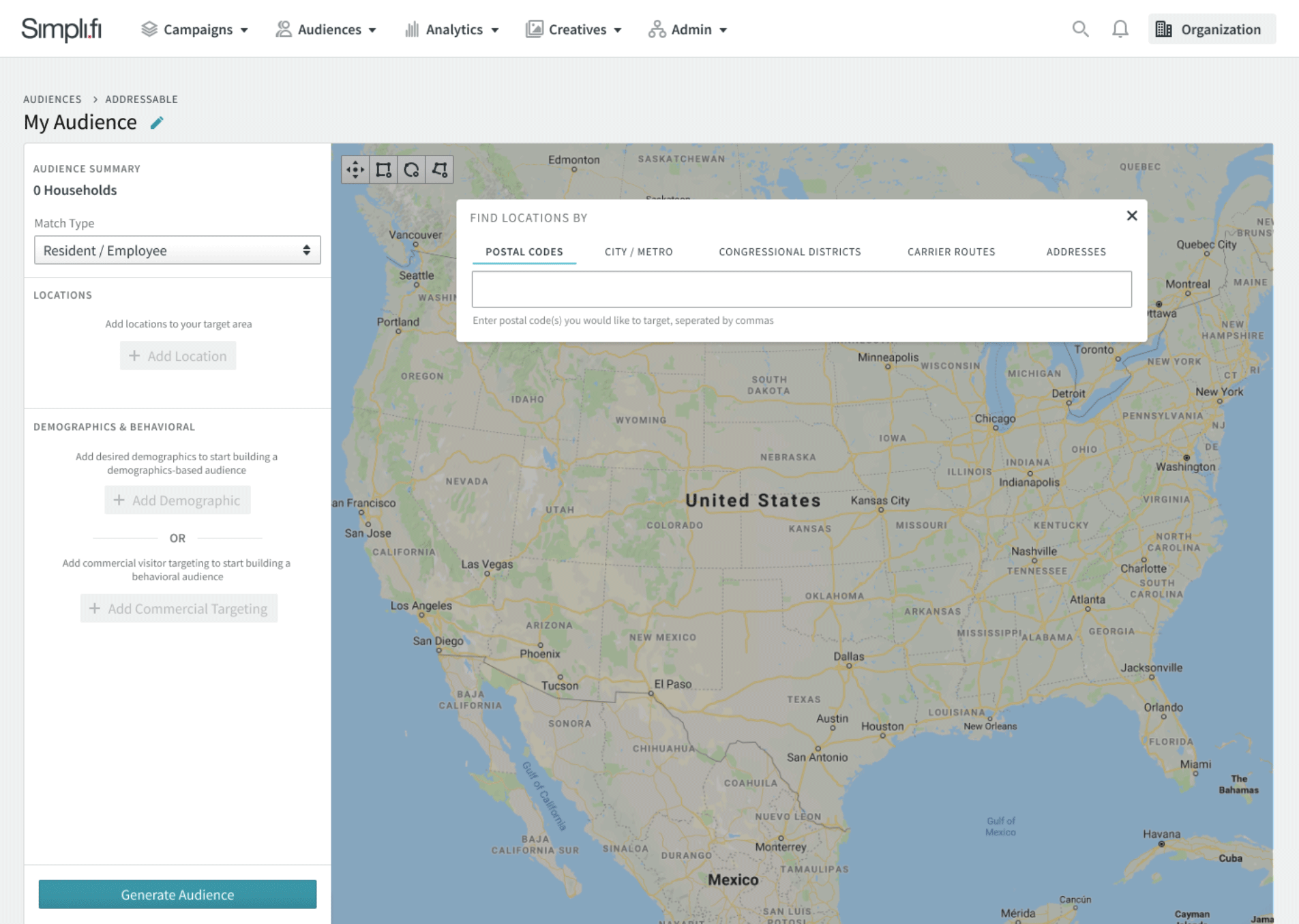Expand the Creatives menu
1299x924 pixels.
(574, 29)
